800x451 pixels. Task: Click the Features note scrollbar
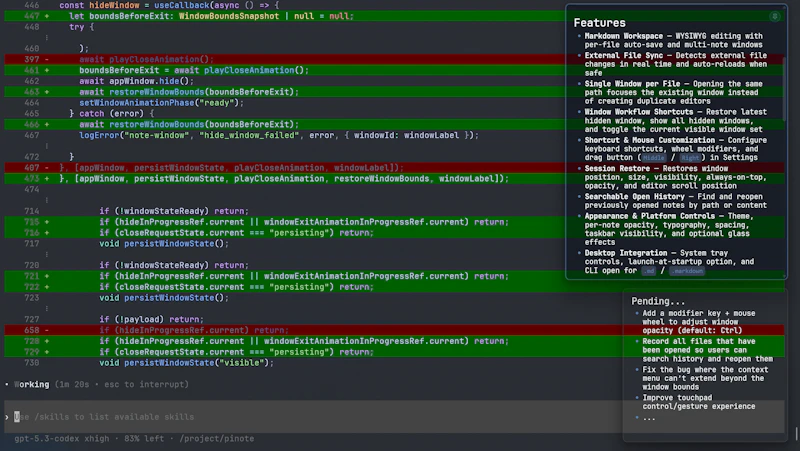pyautogui.click(x=784, y=87)
